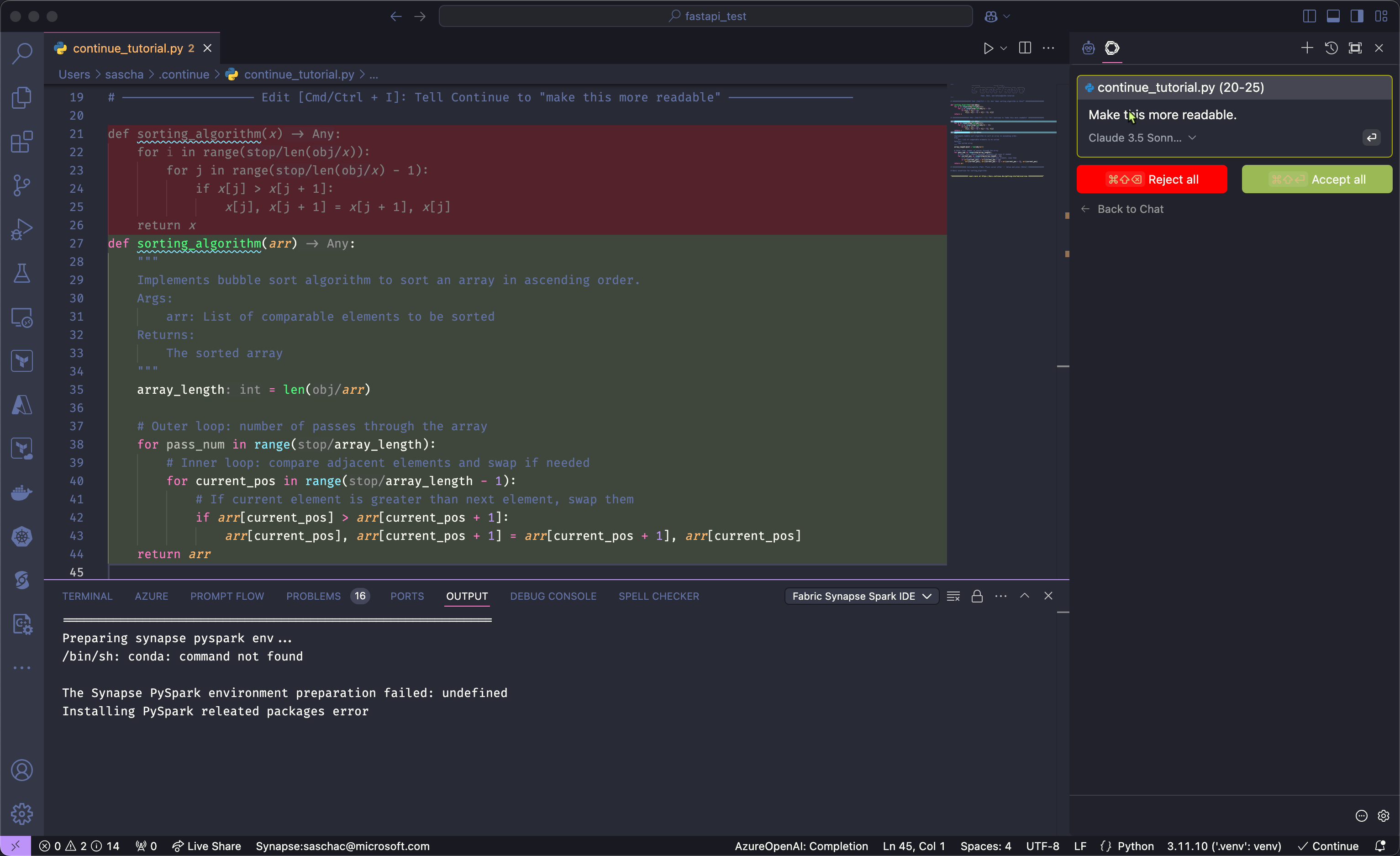
Task: Toggle the bottom panel visibility
Action: click(x=1334, y=16)
